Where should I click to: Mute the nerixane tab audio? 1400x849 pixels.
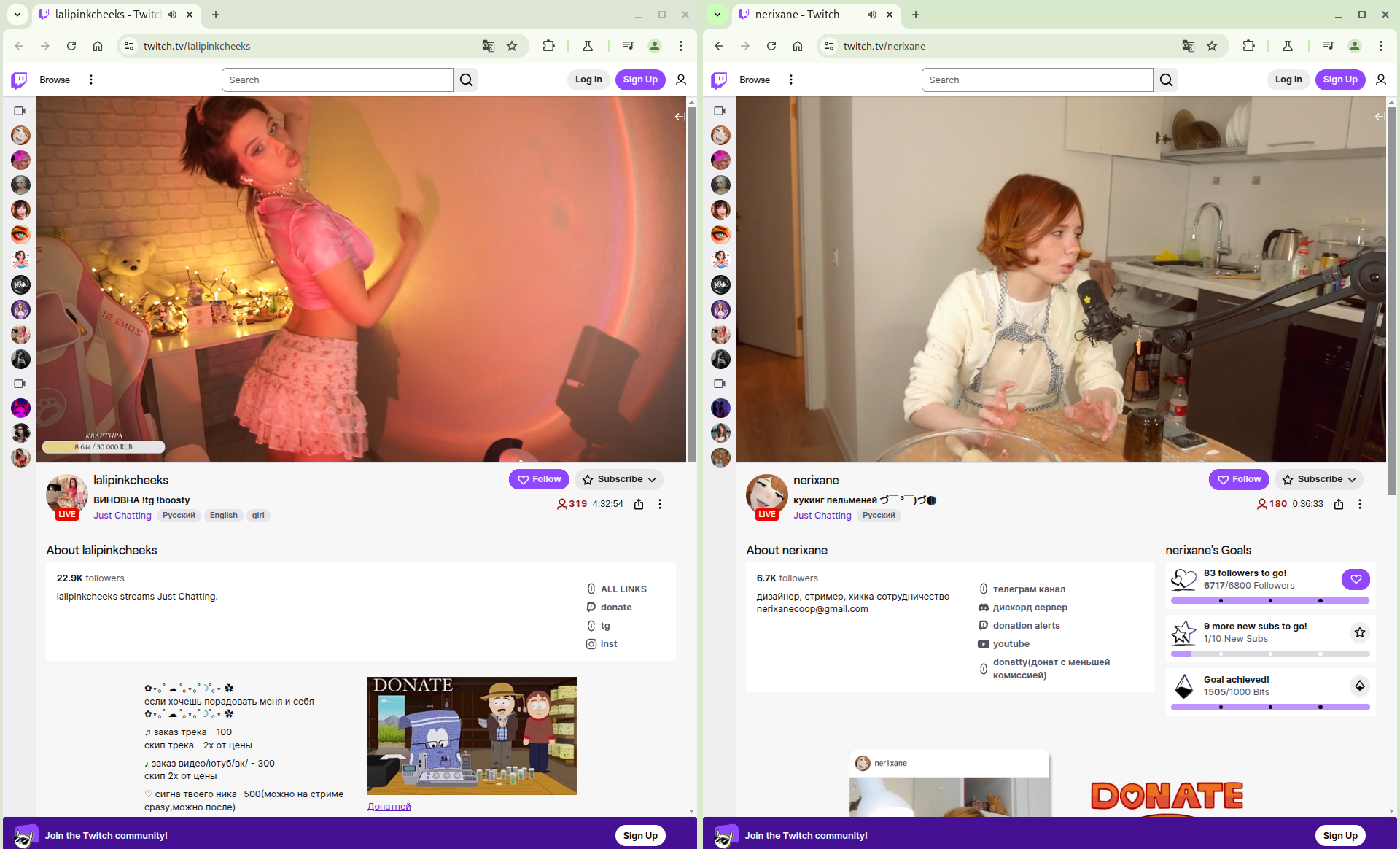[x=872, y=15]
